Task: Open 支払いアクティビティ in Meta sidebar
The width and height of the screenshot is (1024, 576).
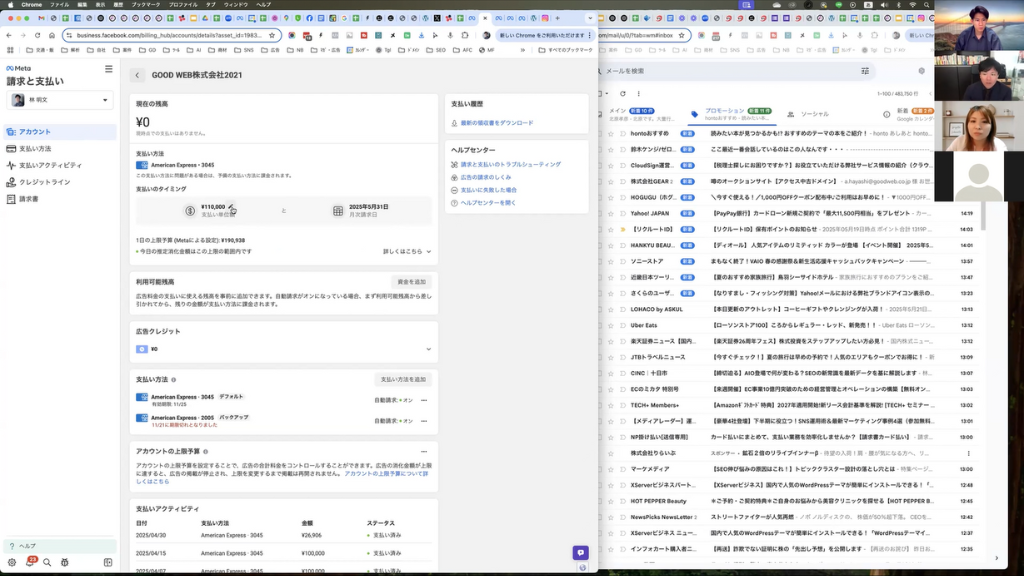Action: pyautogui.click(x=60, y=166)
